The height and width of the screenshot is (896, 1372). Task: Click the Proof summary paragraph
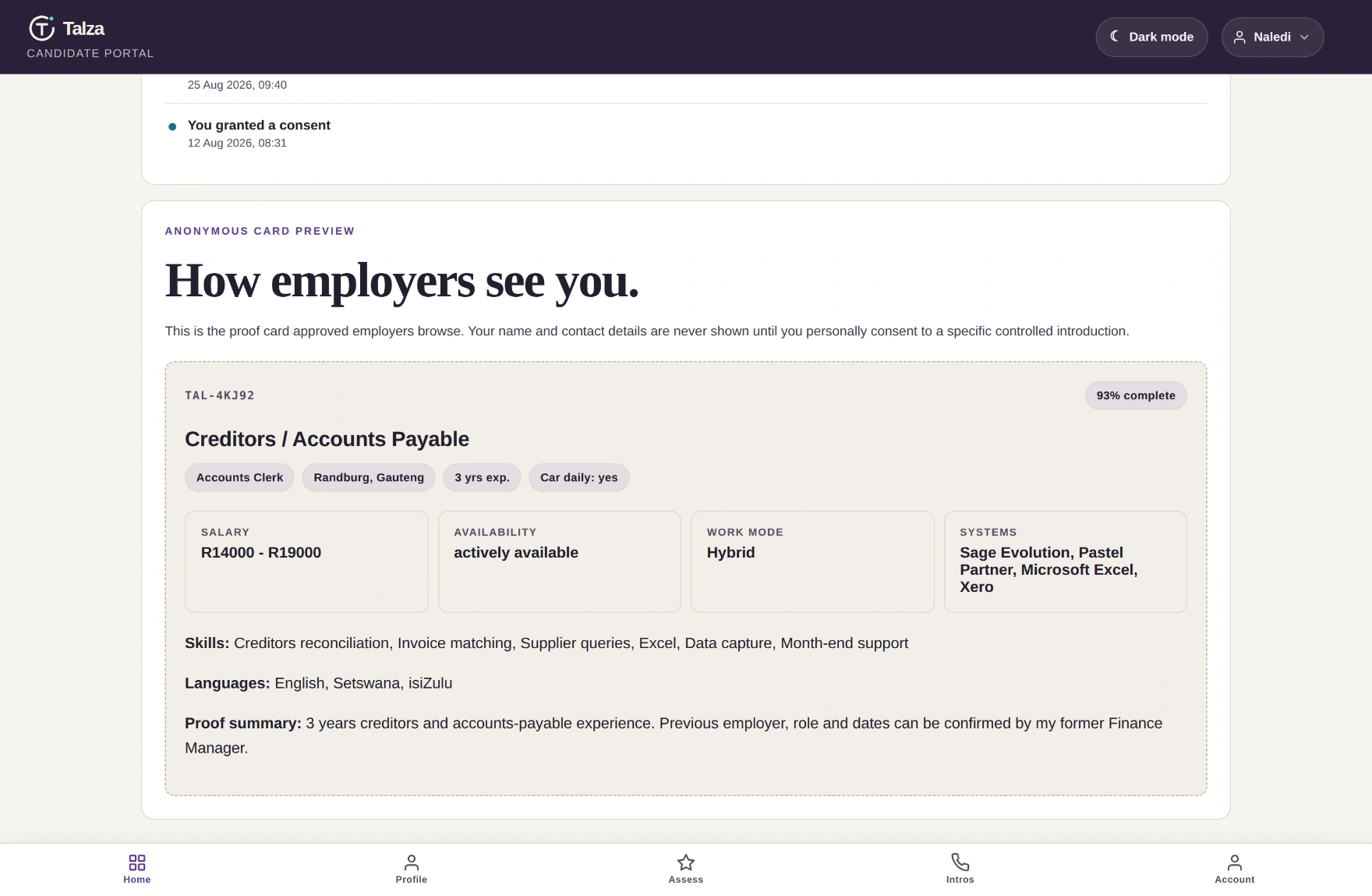point(674,735)
